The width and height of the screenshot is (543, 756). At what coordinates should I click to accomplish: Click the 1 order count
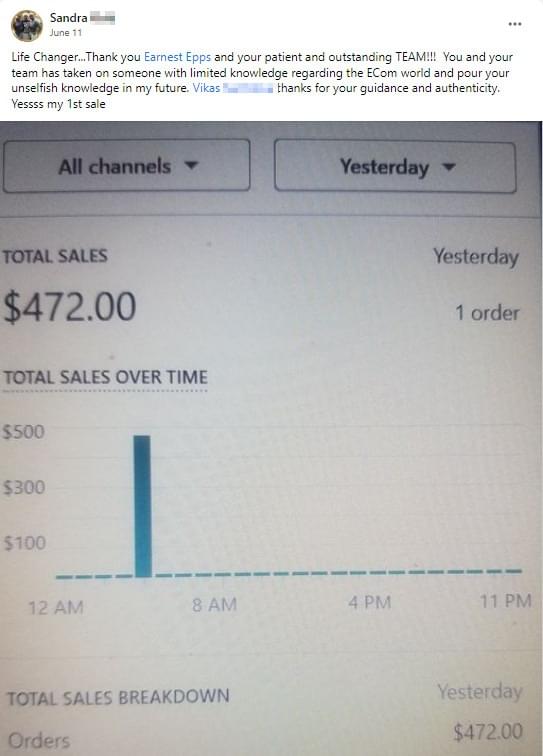(487, 313)
